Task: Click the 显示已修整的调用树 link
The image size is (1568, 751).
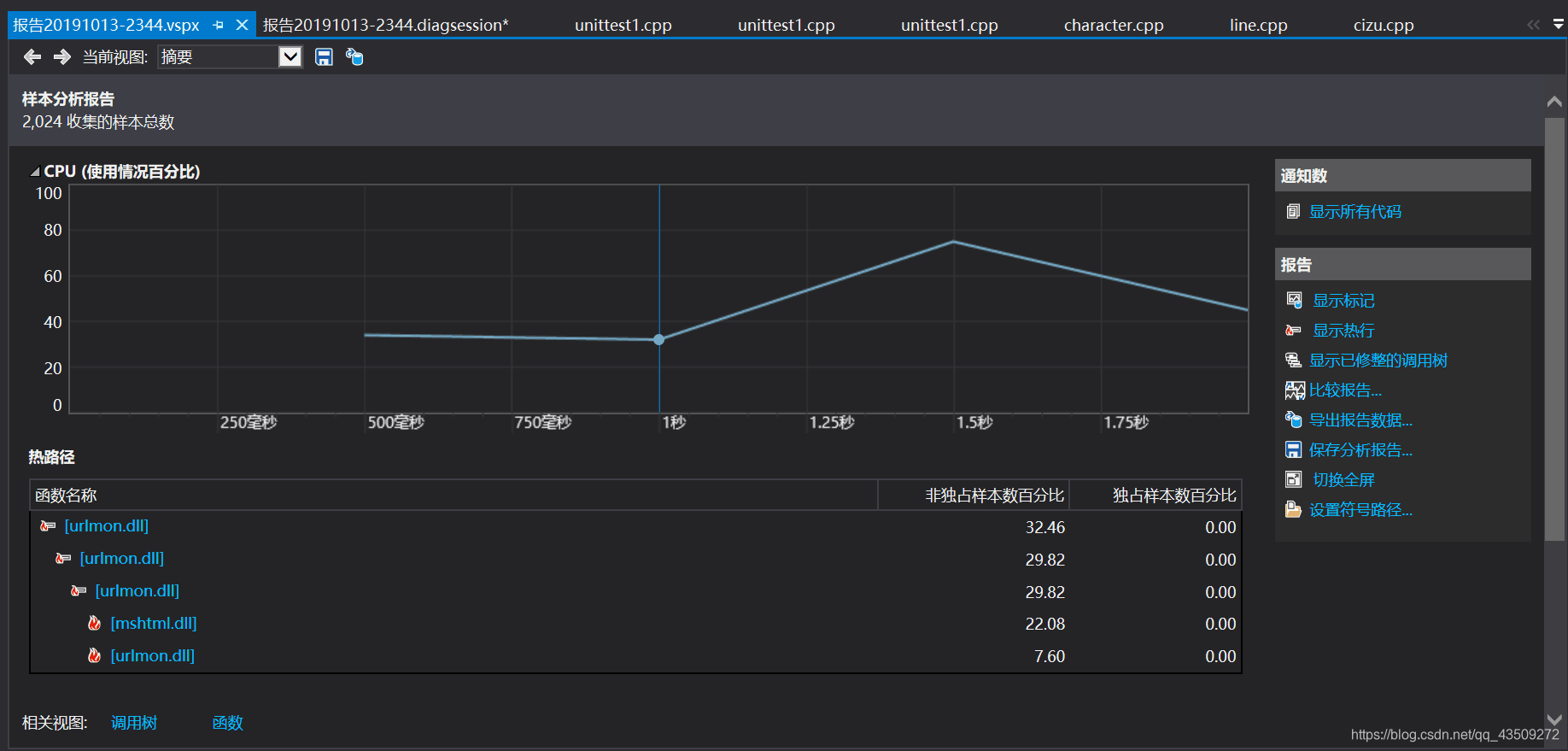Action: click(1378, 360)
